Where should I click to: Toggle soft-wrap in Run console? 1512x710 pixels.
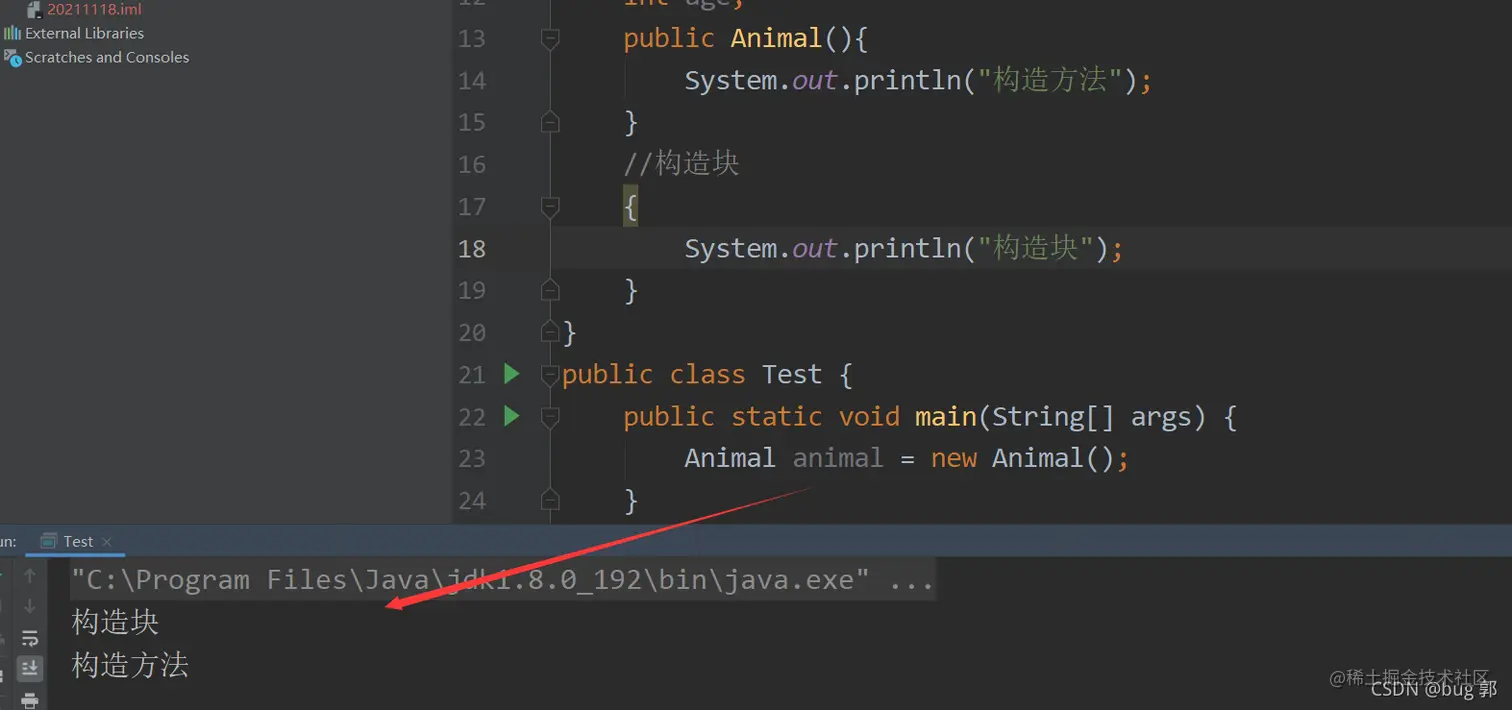click(x=30, y=637)
